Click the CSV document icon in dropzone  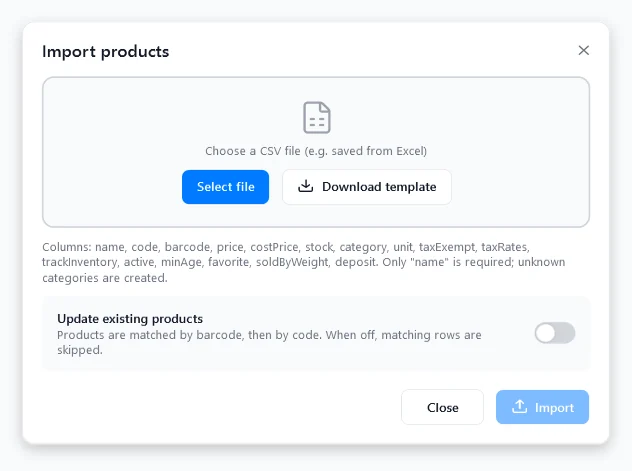316,117
